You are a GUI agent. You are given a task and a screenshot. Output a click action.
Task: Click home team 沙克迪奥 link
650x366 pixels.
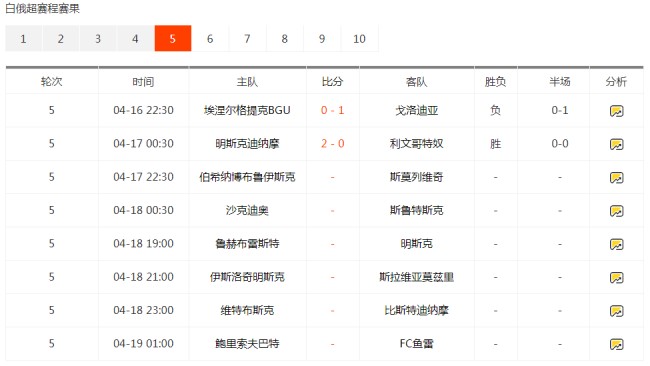pyautogui.click(x=247, y=210)
